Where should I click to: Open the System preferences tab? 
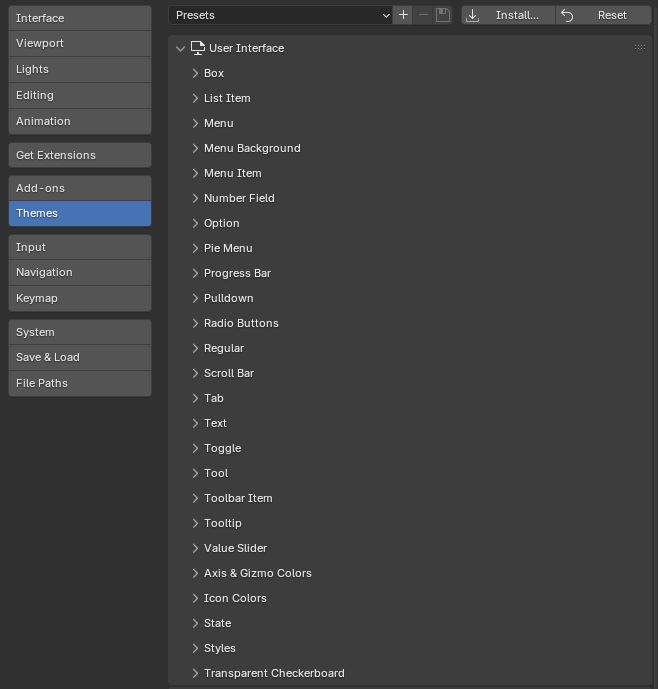pos(80,332)
